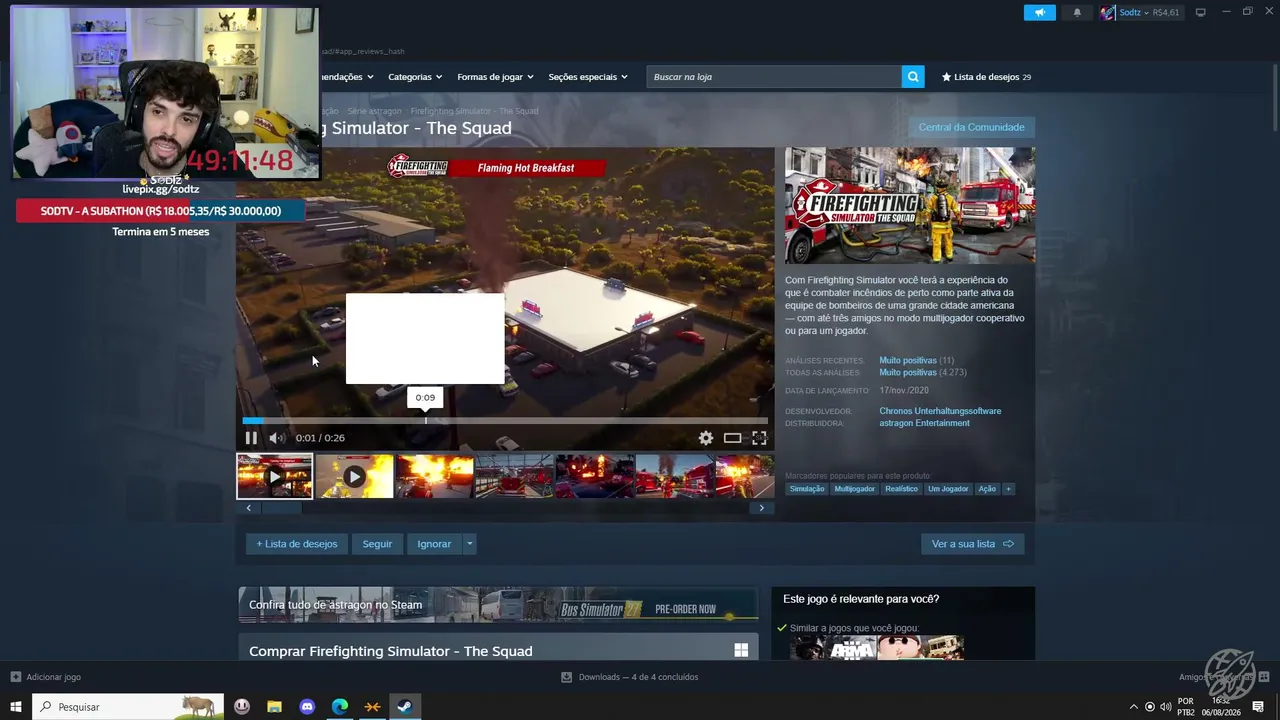Open Microsoft Edge from the taskbar

point(340,707)
